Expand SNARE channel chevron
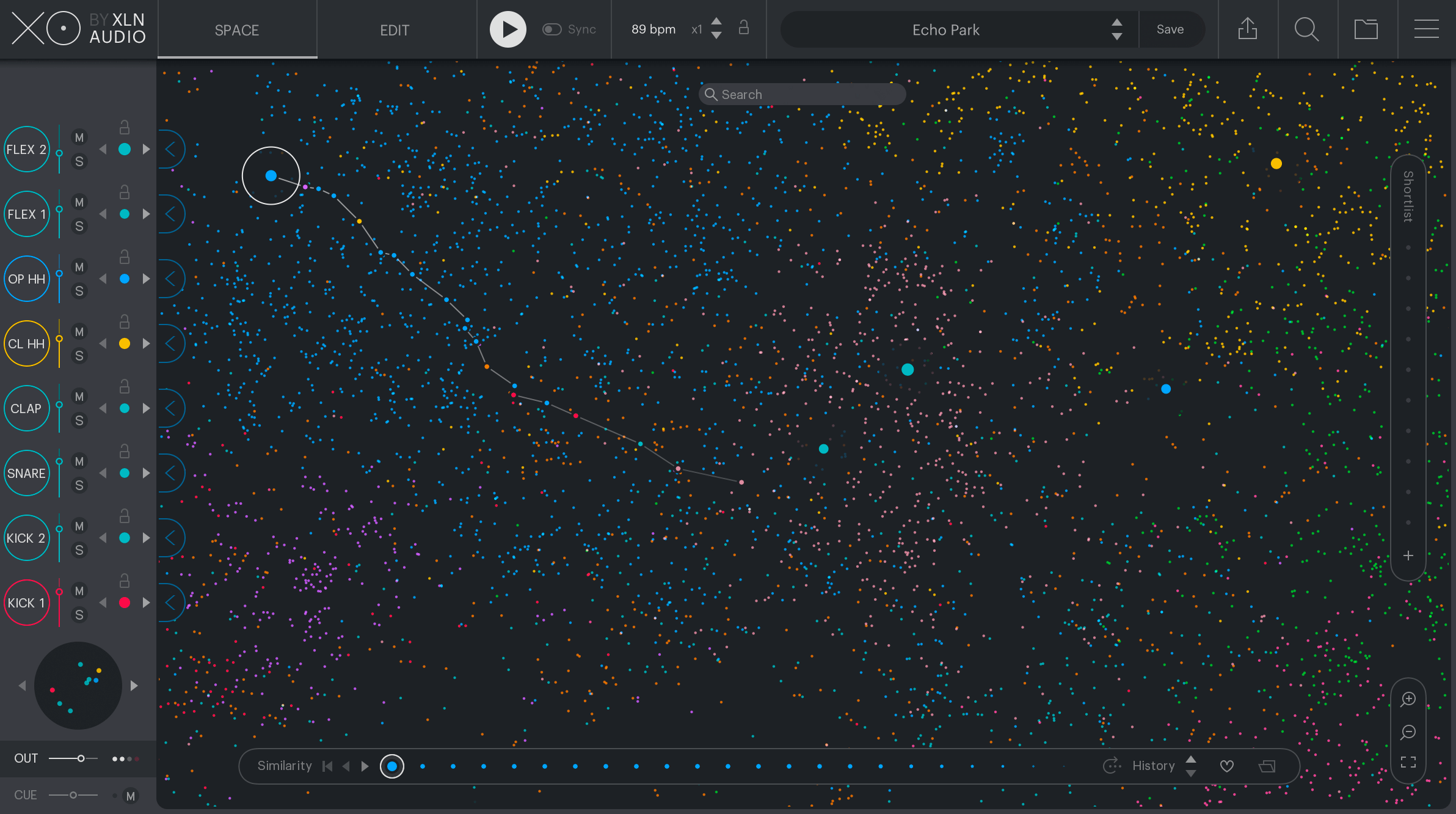Image resolution: width=1456 pixels, height=814 pixels. (171, 473)
